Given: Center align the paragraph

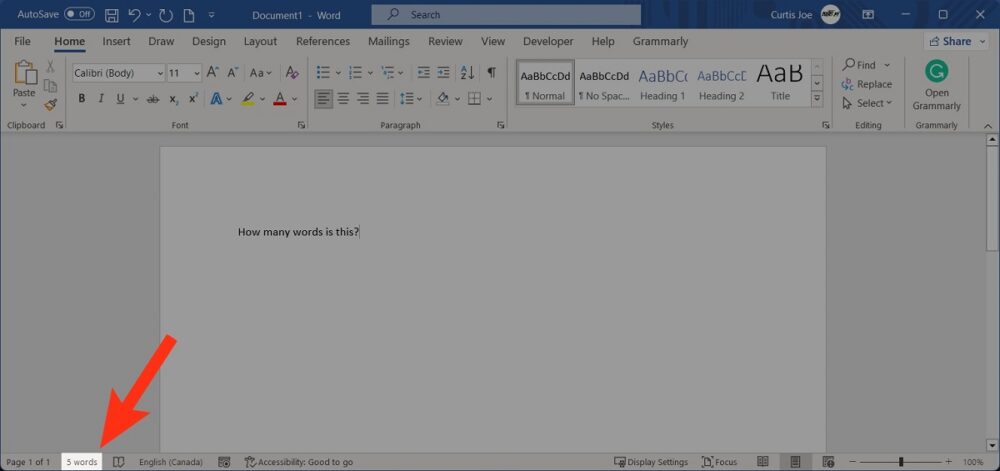Looking at the screenshot, I should click(343, 99).
